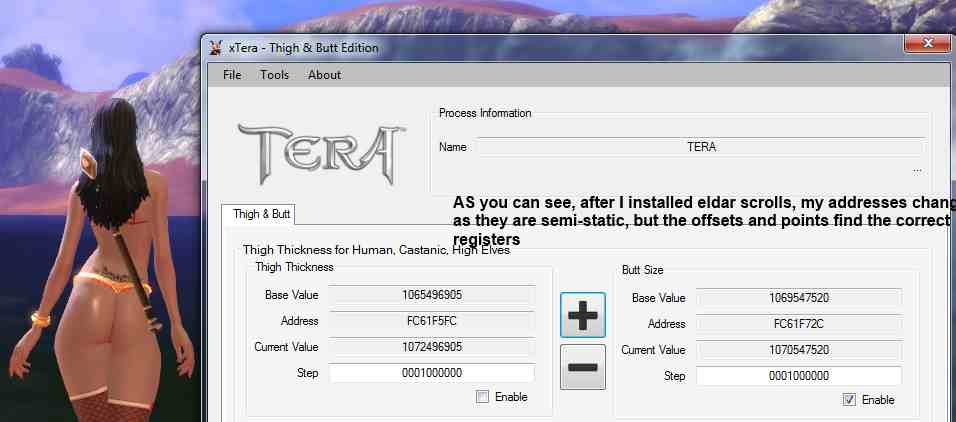Click the Thigh Thickness Address field FC61F5FC
956x422 pixels.
pos(432,321)
